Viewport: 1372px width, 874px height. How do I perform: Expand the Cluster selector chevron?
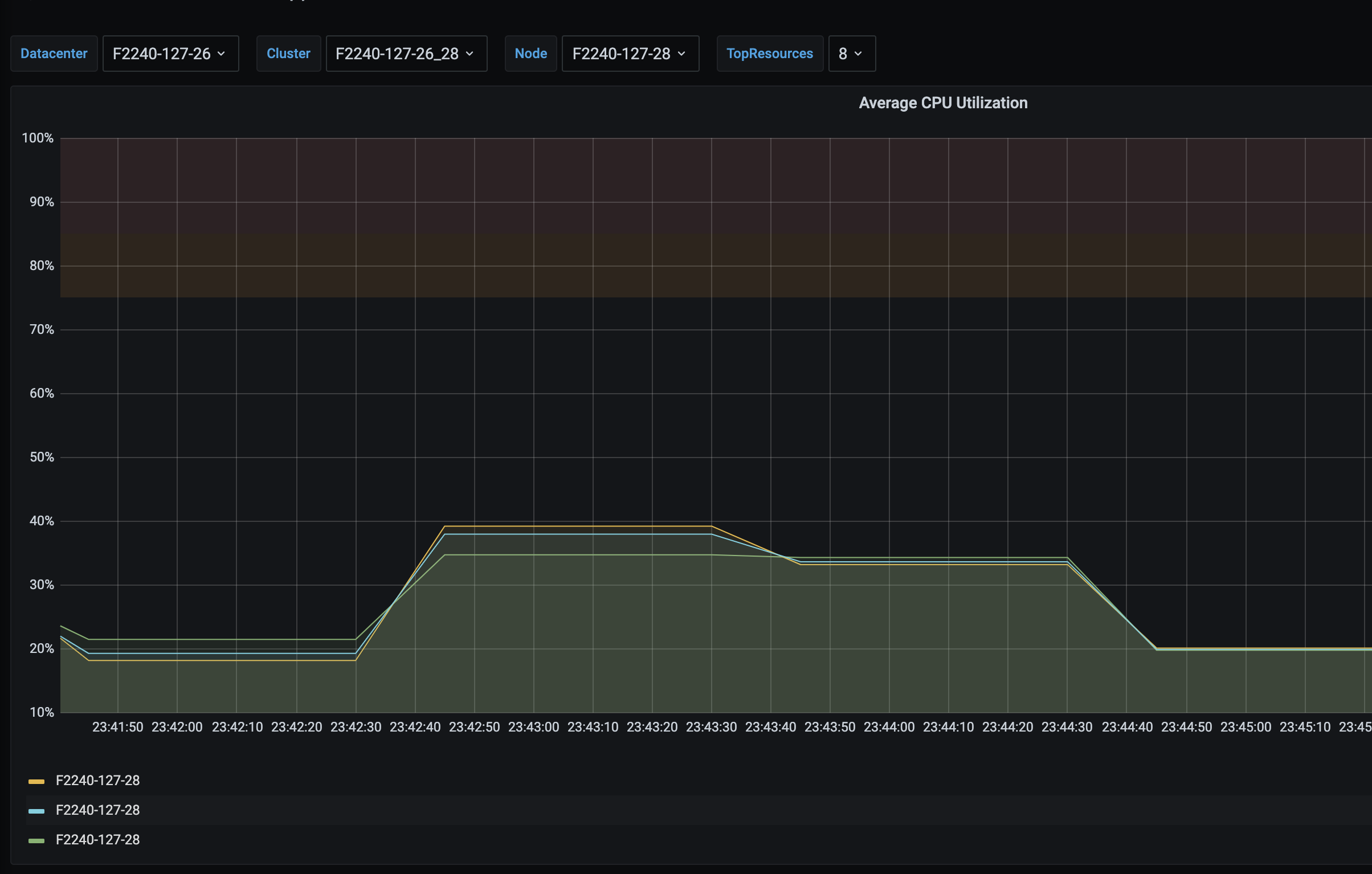(469, 54)
